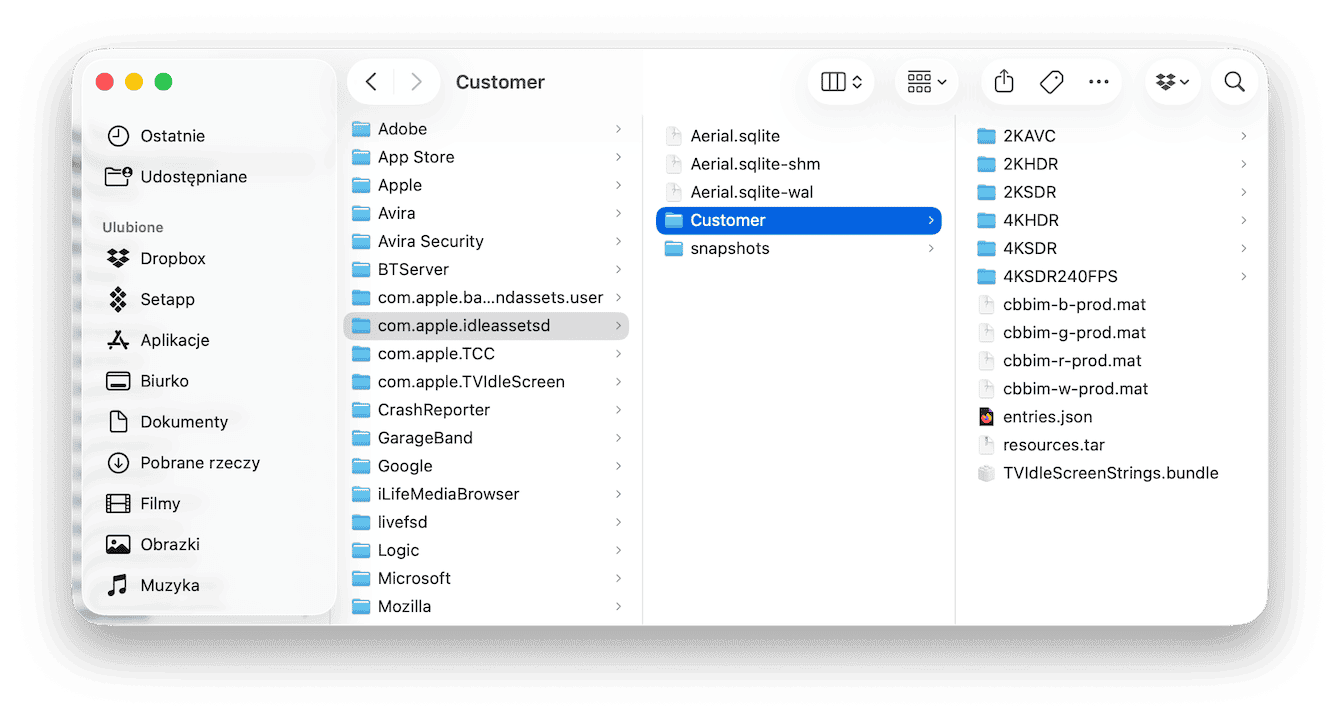Viewport: 1340px width, 720px height.
Task: Click the search magnifier icon
Action: click(1235, 82)
